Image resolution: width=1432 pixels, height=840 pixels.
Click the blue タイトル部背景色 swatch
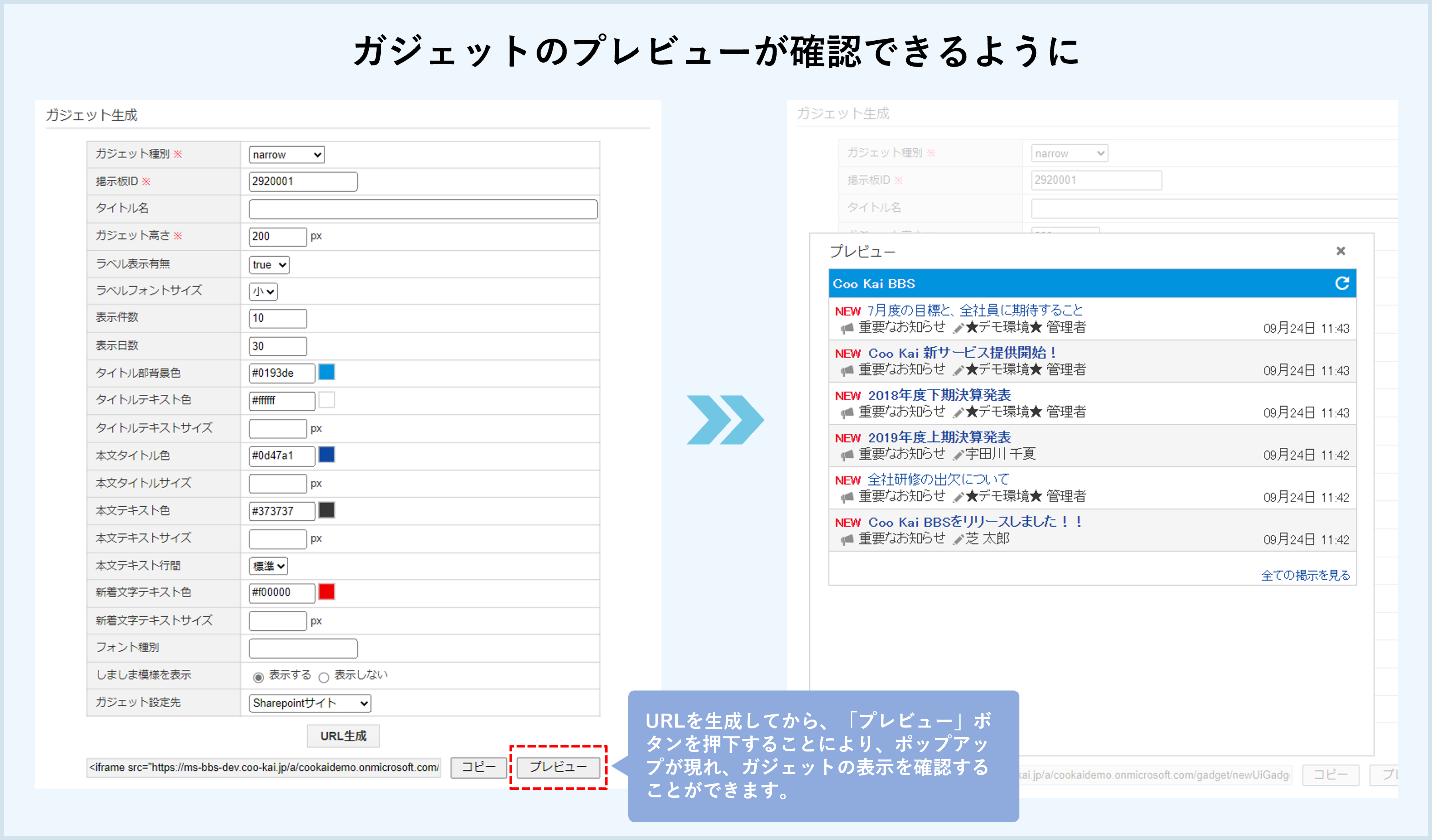pos(326,372)
